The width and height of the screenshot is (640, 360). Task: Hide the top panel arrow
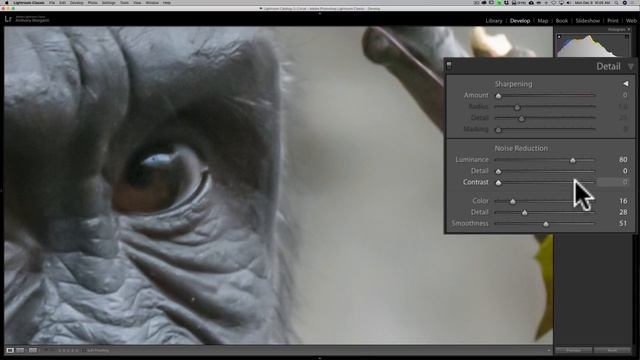click(x=320, y=13)
